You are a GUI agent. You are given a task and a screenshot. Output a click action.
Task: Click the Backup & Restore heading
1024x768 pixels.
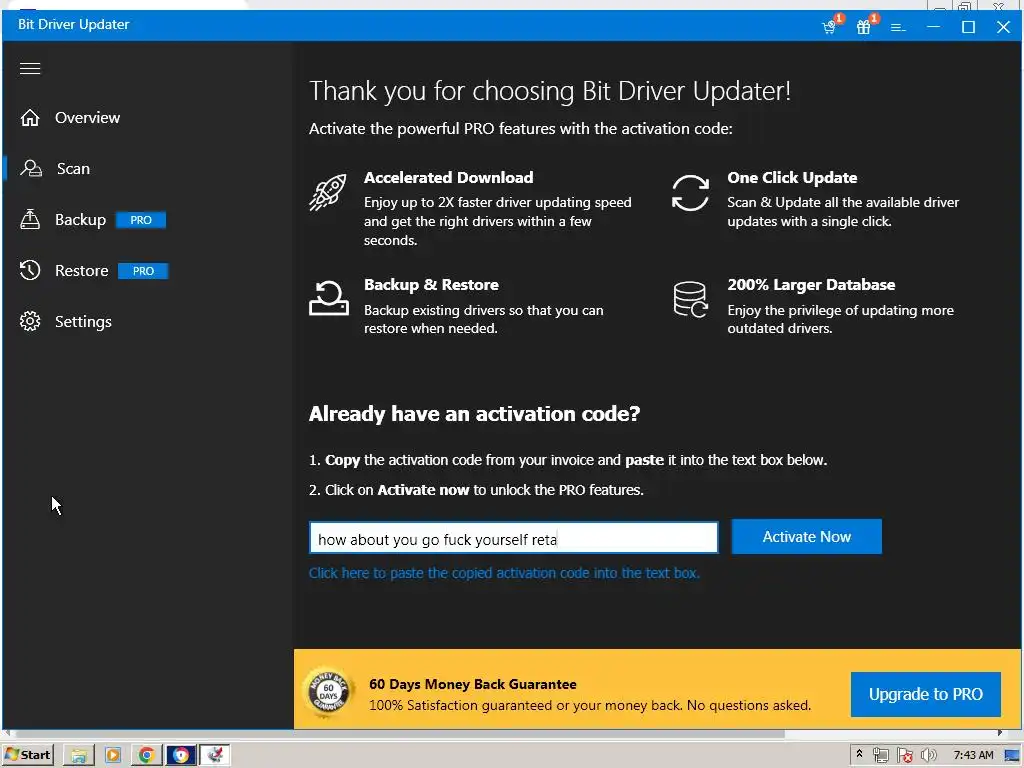(431, 285)
